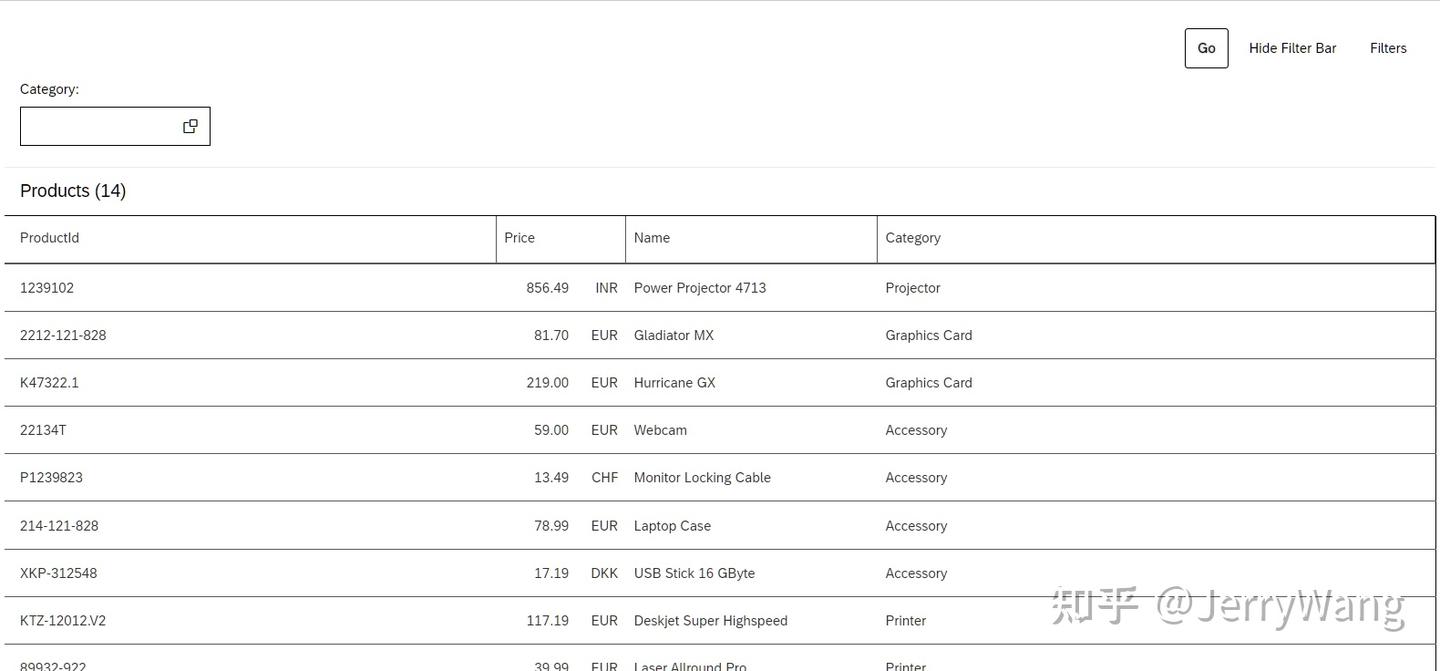Click the USB Stick 16 GByte cell

pyautogui.click(x=694, y=573)
